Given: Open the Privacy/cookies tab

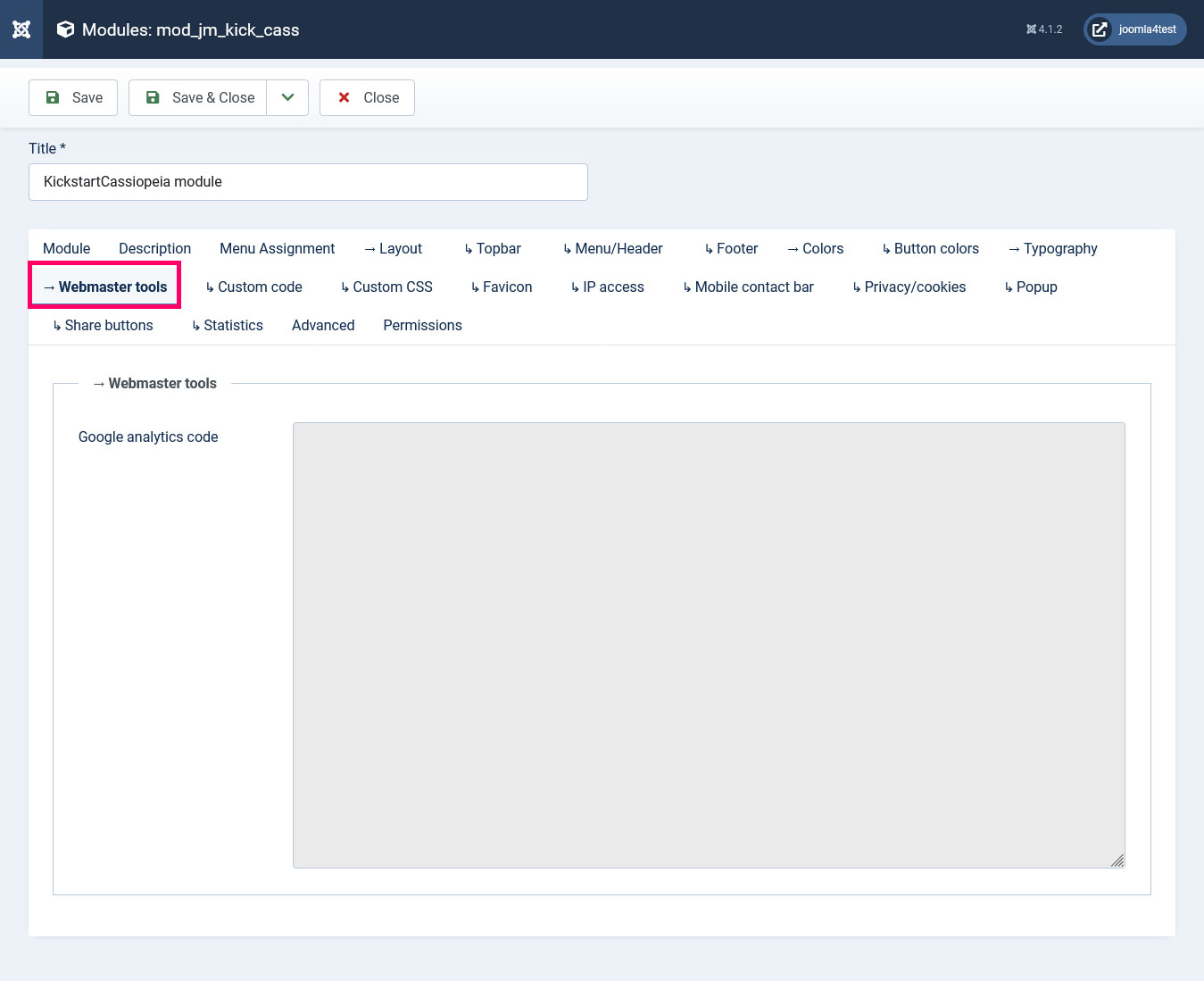Looking at the screenshot, I should pyautogui.click(x=909, y=287).
